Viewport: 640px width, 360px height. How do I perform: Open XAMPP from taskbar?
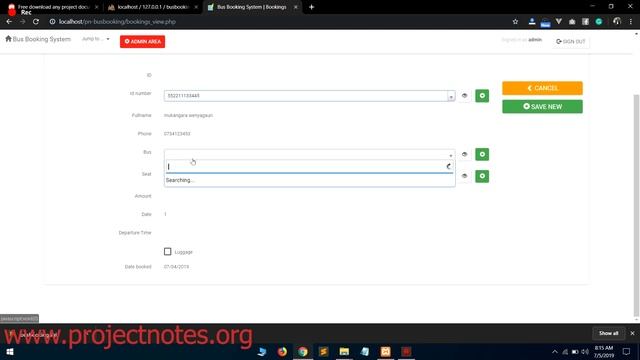pyautogui.click(x=385, y=351)
